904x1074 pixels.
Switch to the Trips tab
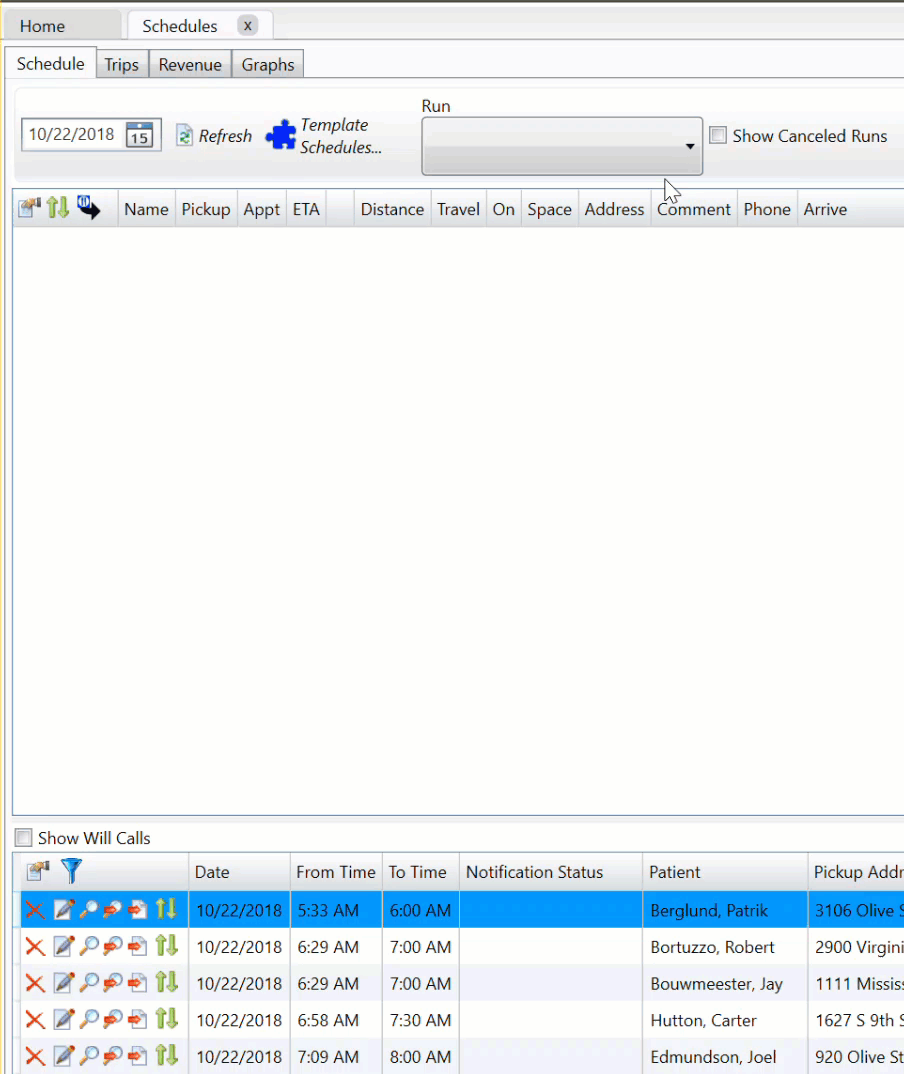click(122, 64)
